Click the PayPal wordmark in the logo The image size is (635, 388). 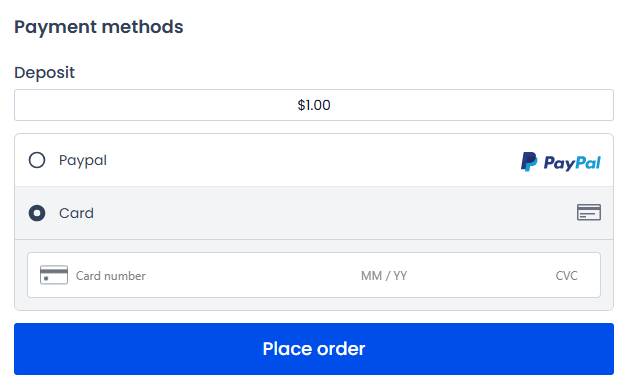pos(572,163)
